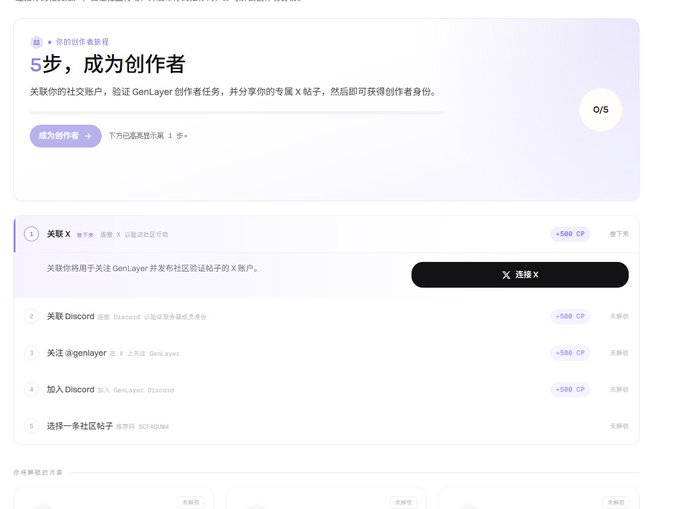Click the '你将解锁的内容' section label
The height and width of the screenshot is (509, 679).
(38, 473)
